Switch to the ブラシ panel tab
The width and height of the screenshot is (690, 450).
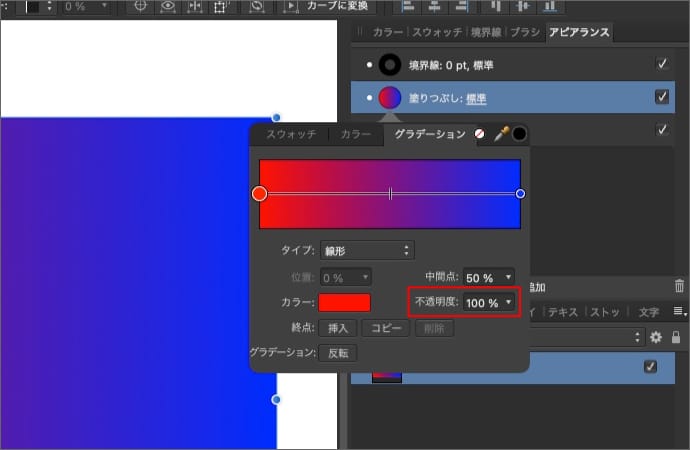[524, 32]
